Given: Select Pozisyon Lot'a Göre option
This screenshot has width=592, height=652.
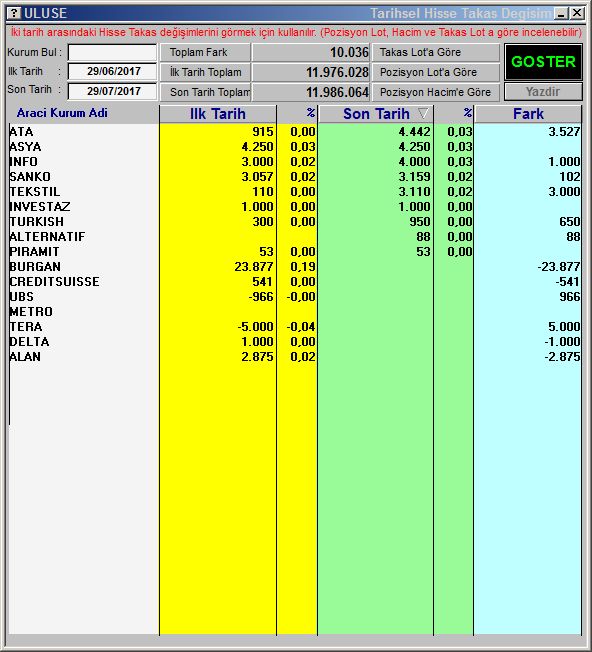Looking at the screenshot, I should tap(435, 72).
